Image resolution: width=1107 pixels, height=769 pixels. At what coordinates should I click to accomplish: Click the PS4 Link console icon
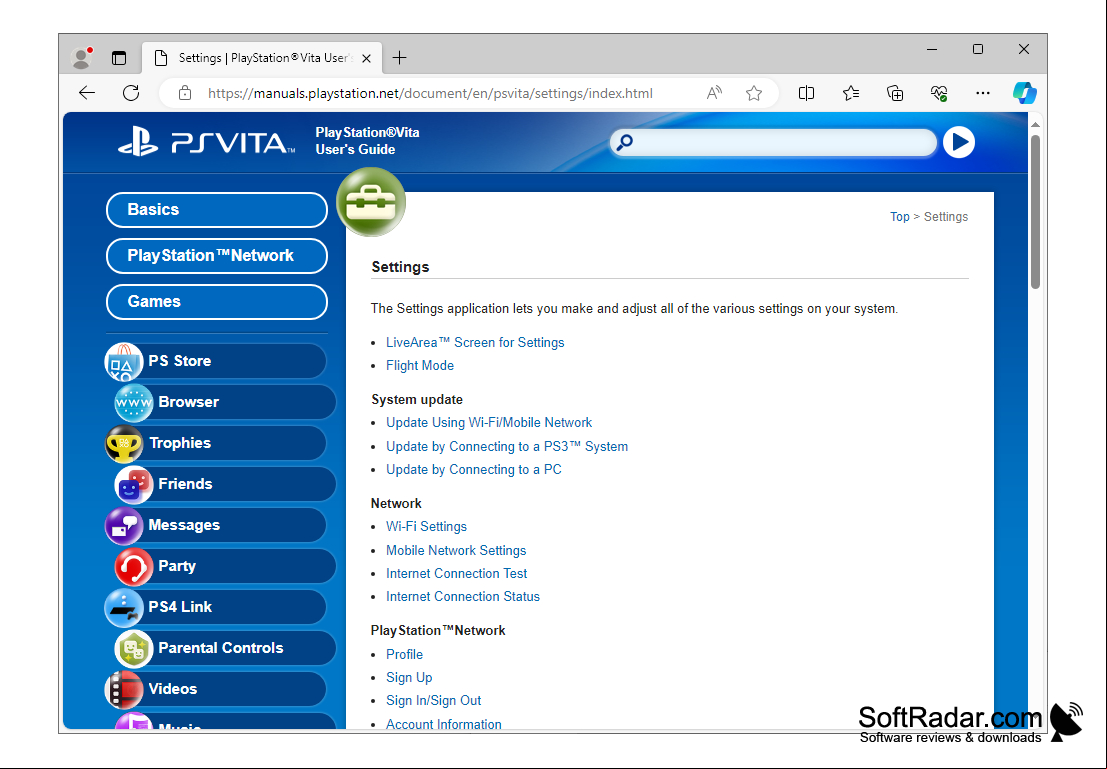click(124, 607)
